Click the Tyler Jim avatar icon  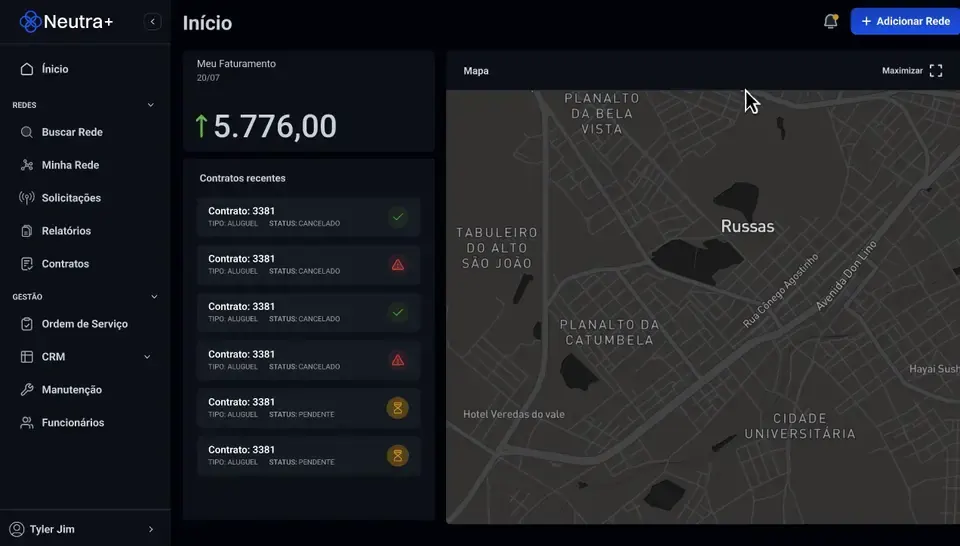[x=17, y=529]
